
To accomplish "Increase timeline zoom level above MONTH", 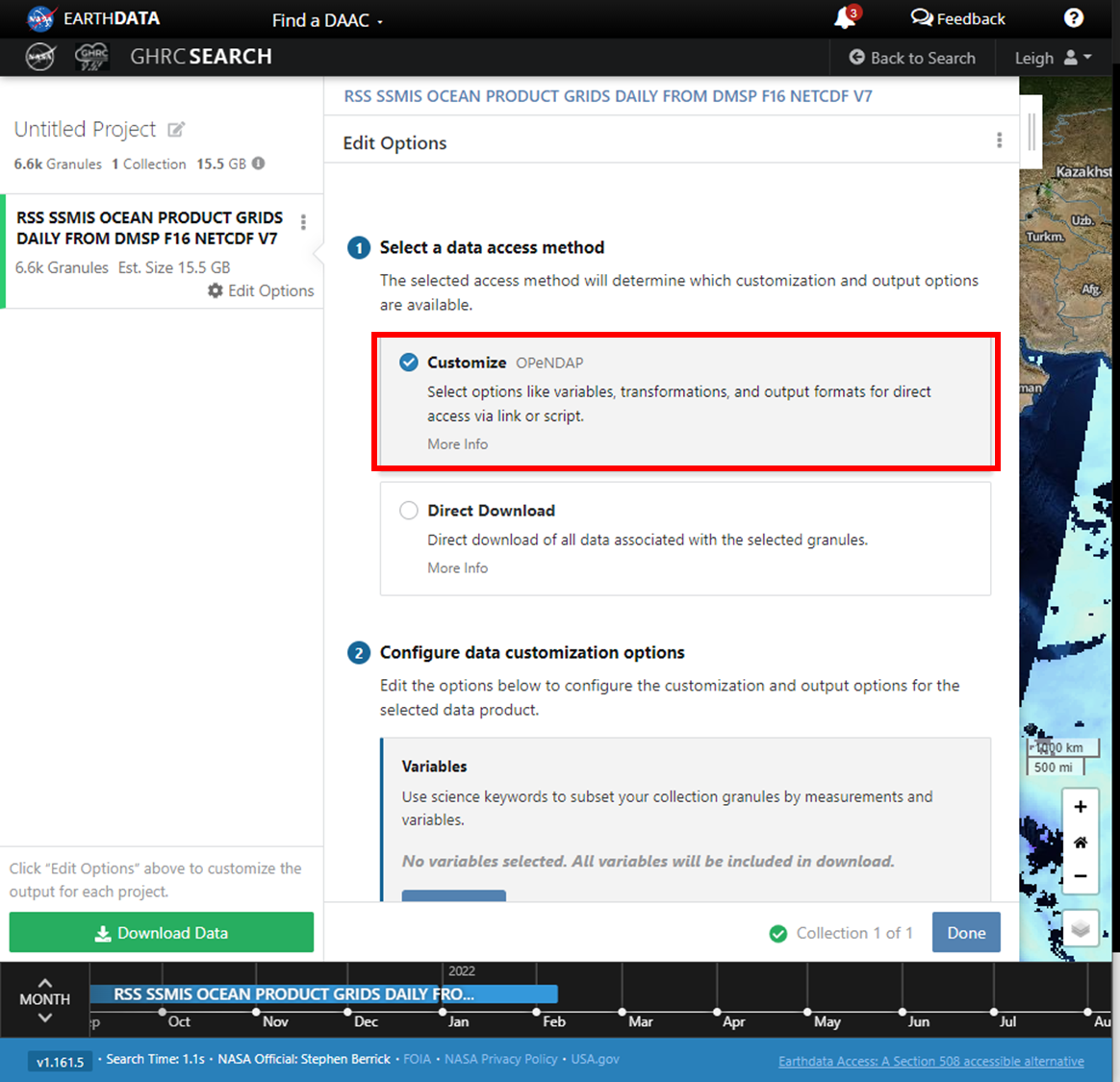I will (45, 982).
